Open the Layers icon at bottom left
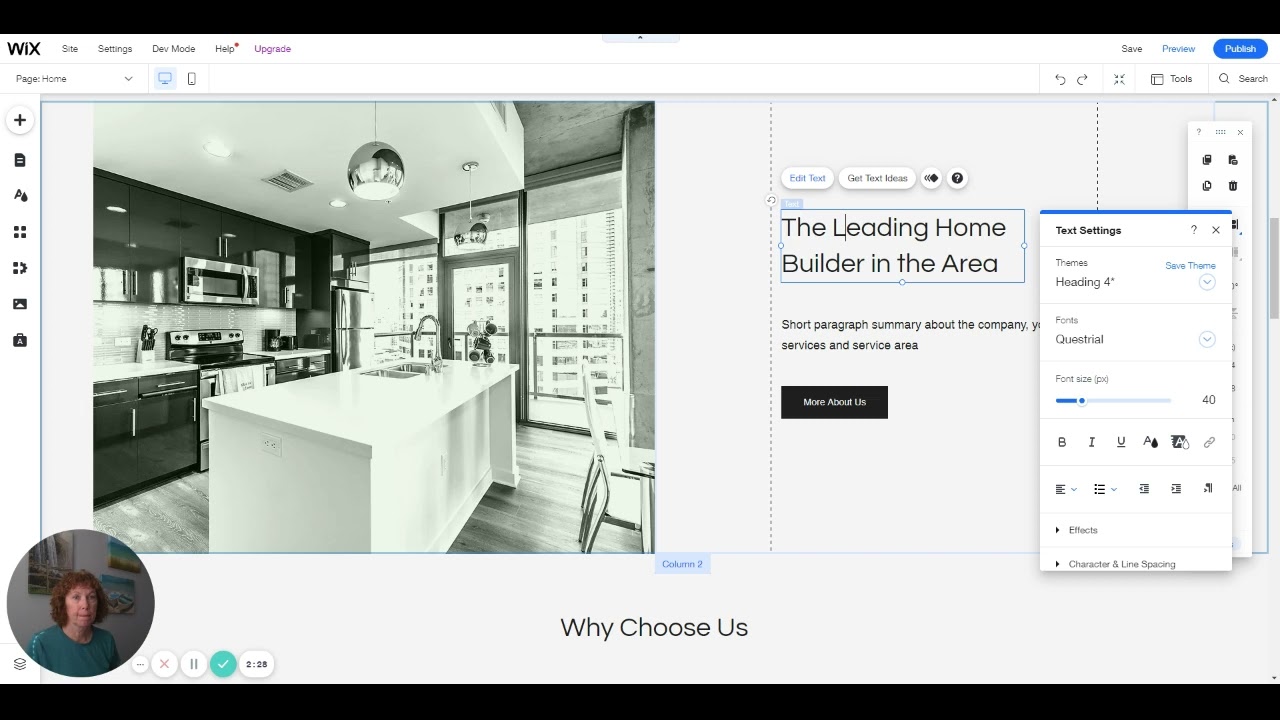Viewport: 1280px width, 720px height. (x=19, y=664)
